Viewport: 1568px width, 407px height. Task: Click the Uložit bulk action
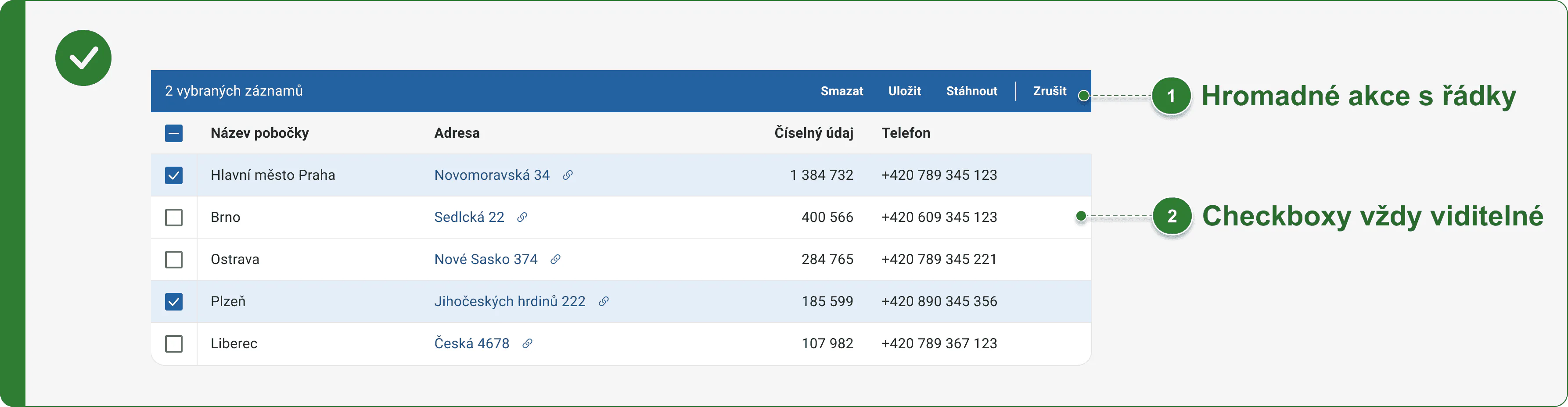tap(905, 91)
